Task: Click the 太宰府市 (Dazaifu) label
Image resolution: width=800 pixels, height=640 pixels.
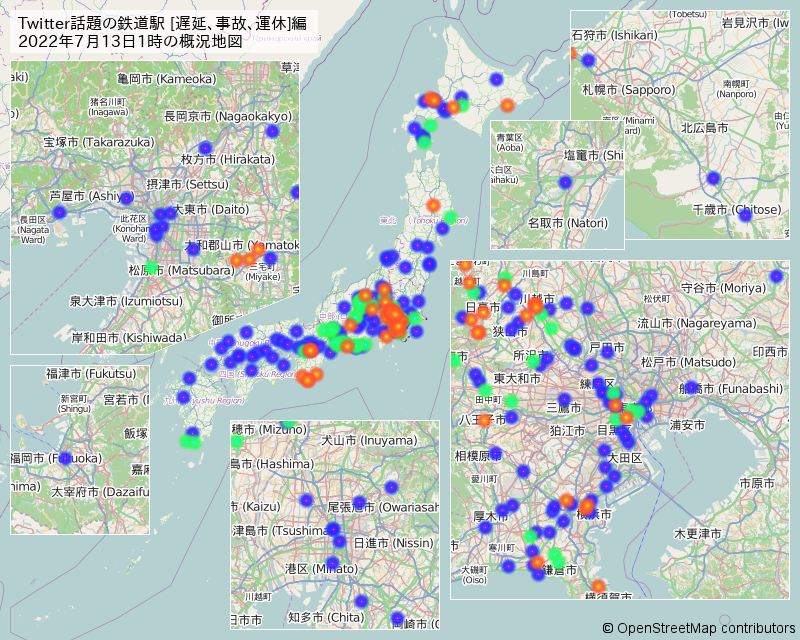Action: point(101,492)
